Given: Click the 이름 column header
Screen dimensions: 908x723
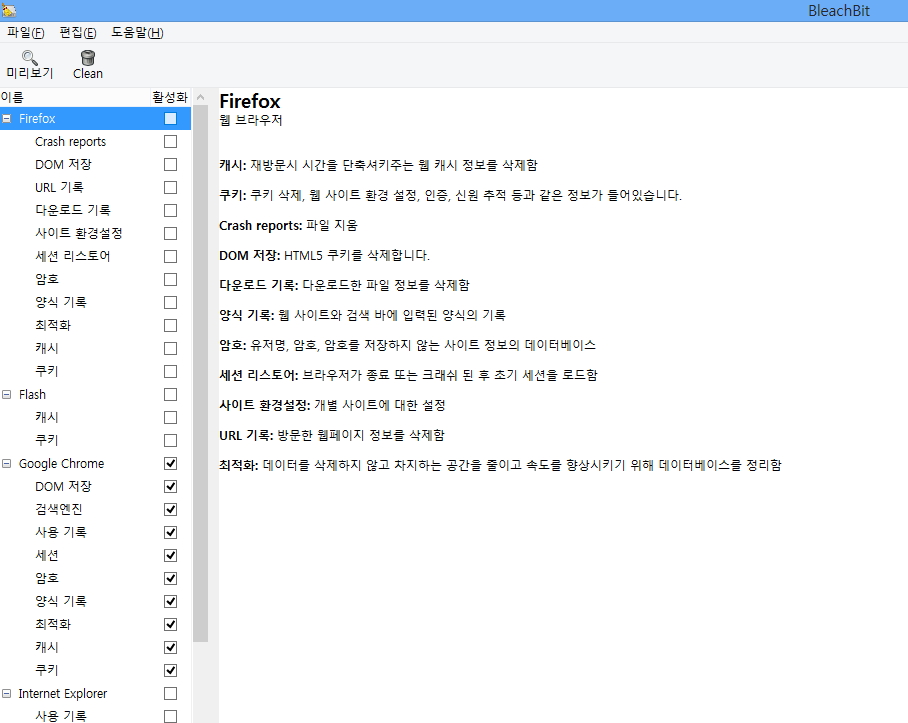Looking at the screenshot, I should pyautogui.click(x=75, y=97).
